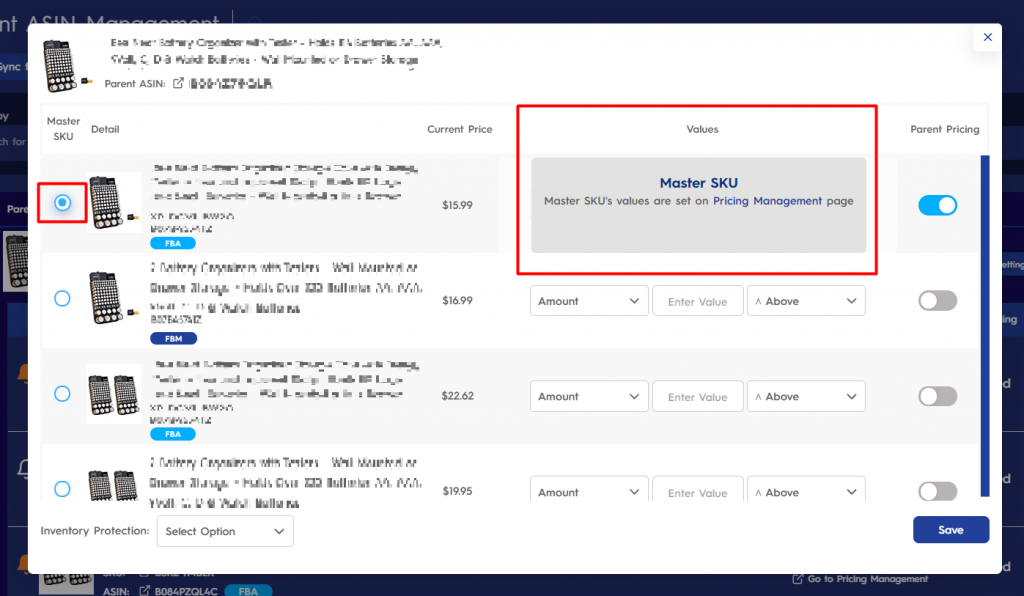Open product thumbnail in the $19.95 row
The width and height of the screenshot is (1024, 596).
114,484
